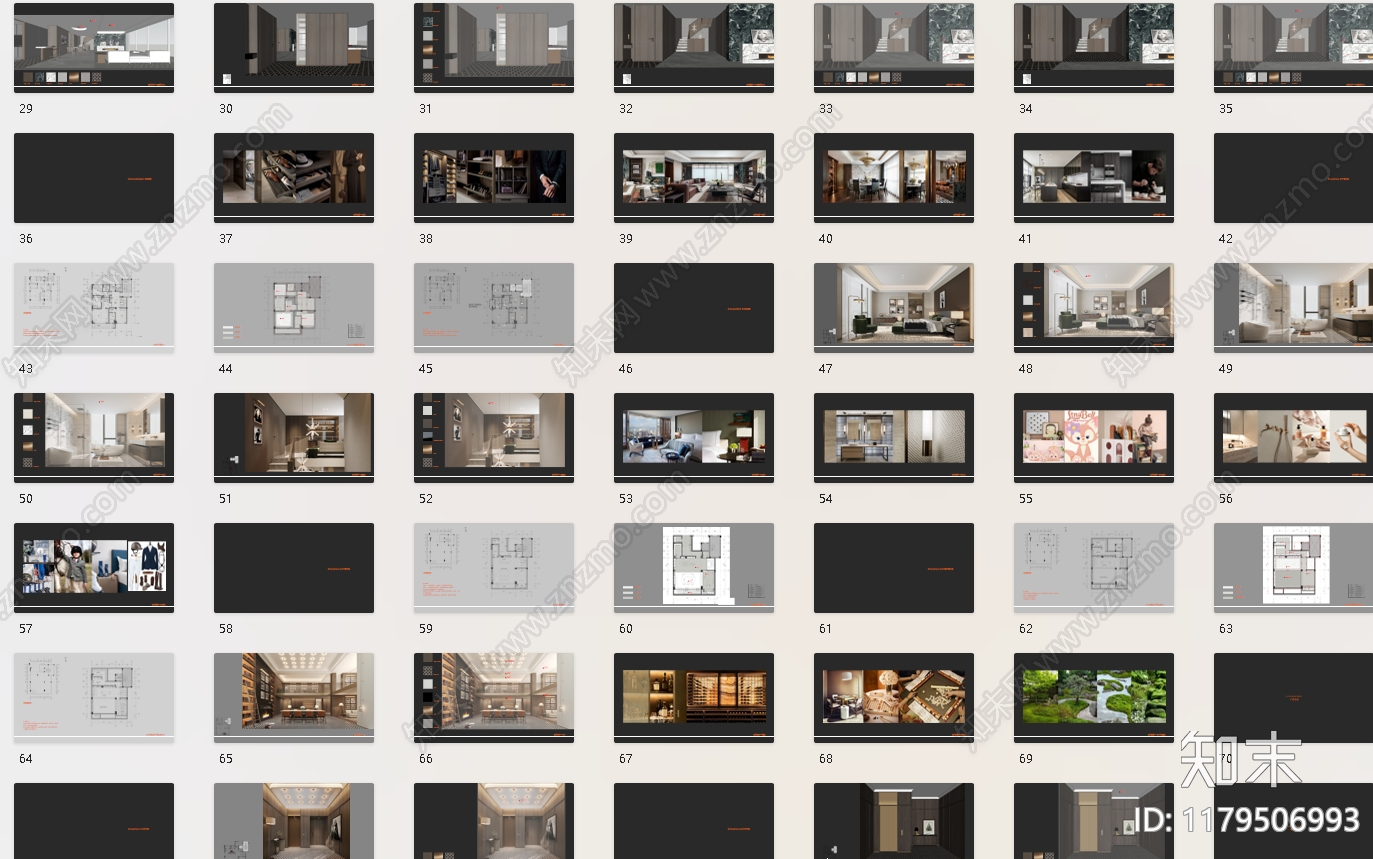Select slide 54 thumbnail

[x=894, y=438]
